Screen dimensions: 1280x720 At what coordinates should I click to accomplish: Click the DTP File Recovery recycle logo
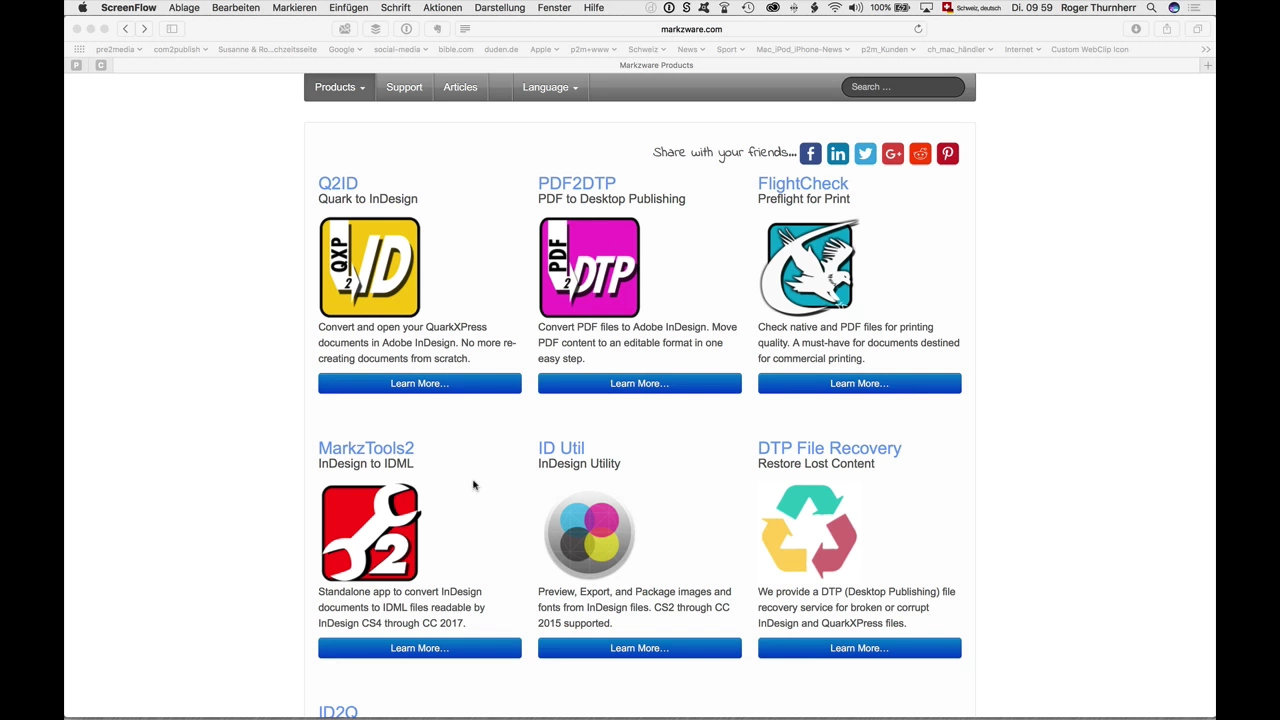(x=809, y=530)
